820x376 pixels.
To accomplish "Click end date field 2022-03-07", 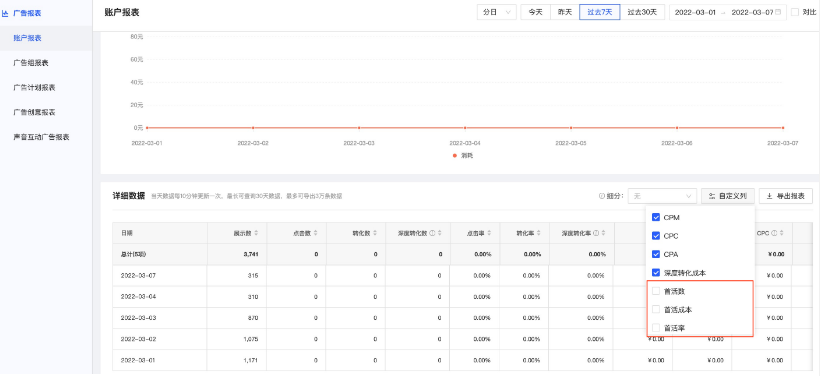I will click(x=752, y=13).
